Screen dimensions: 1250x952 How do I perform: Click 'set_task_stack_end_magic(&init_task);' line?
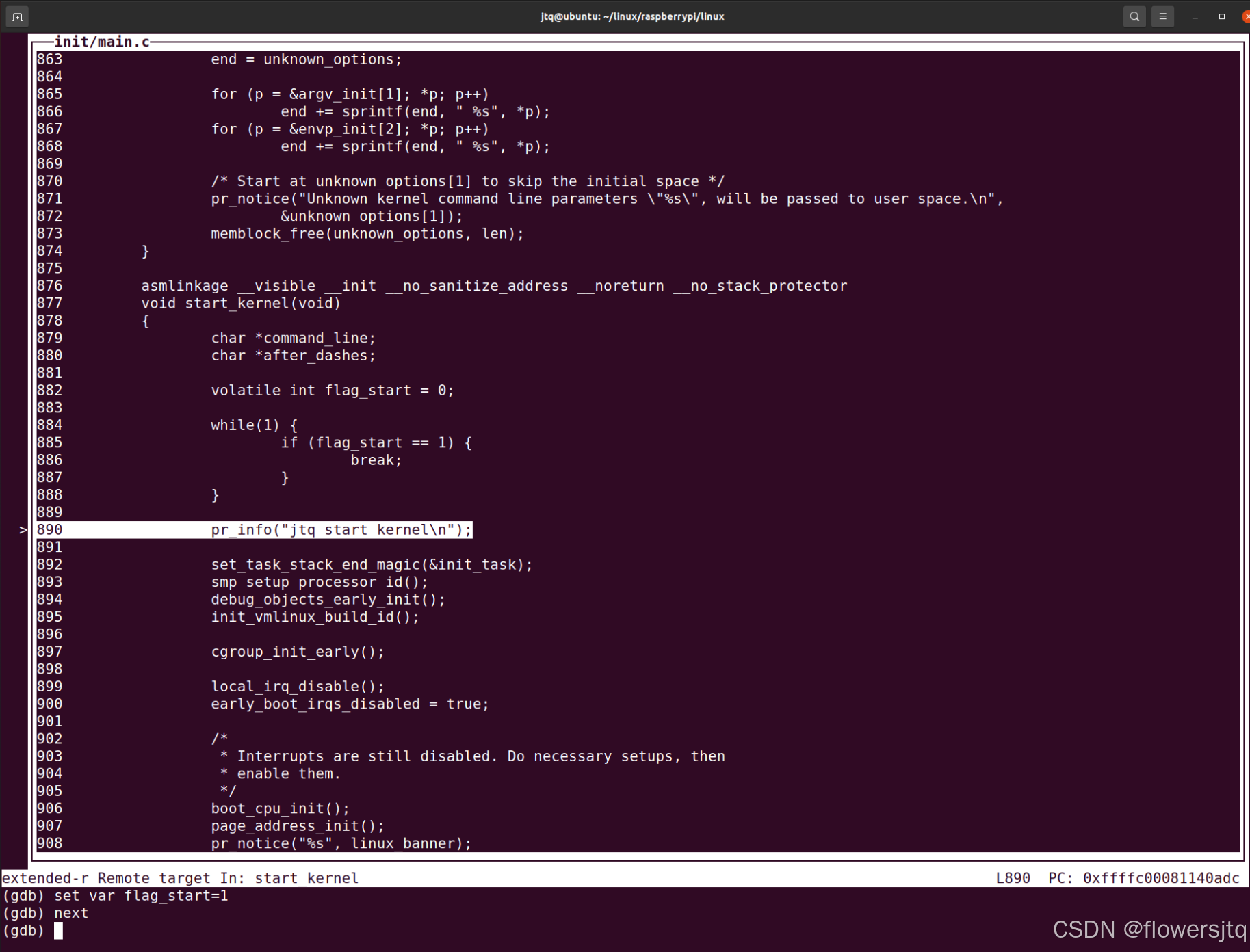pyautogui.click(x=372, y=565)
